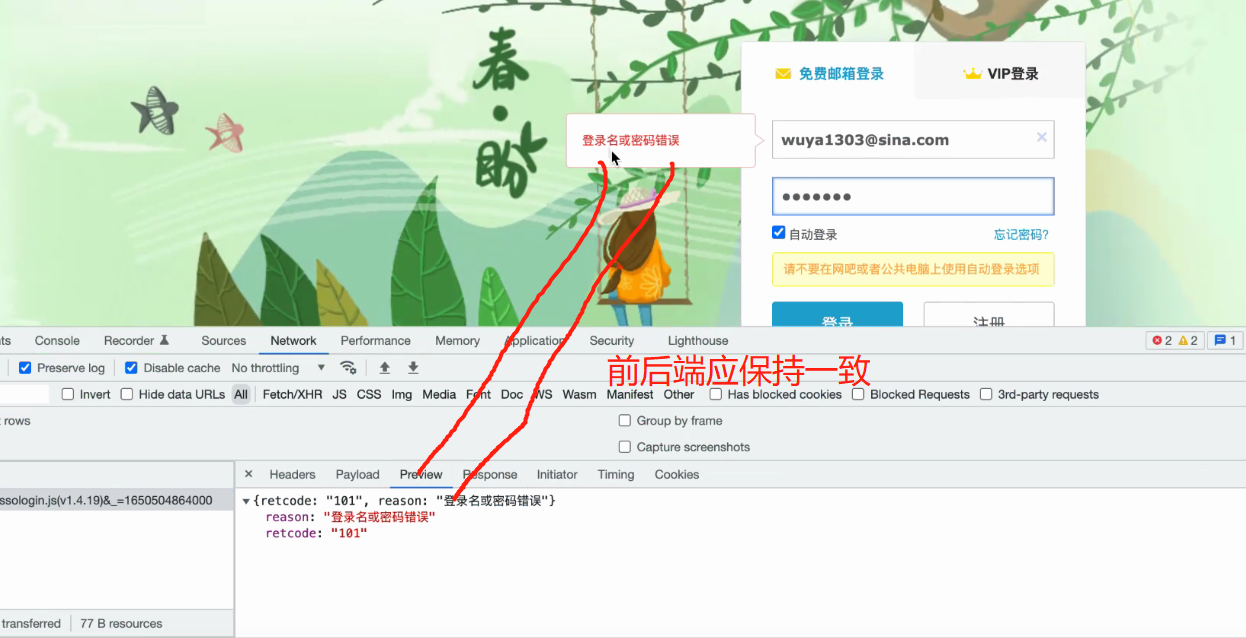Enable the Hide data URLs checkbox

(127, 394)
